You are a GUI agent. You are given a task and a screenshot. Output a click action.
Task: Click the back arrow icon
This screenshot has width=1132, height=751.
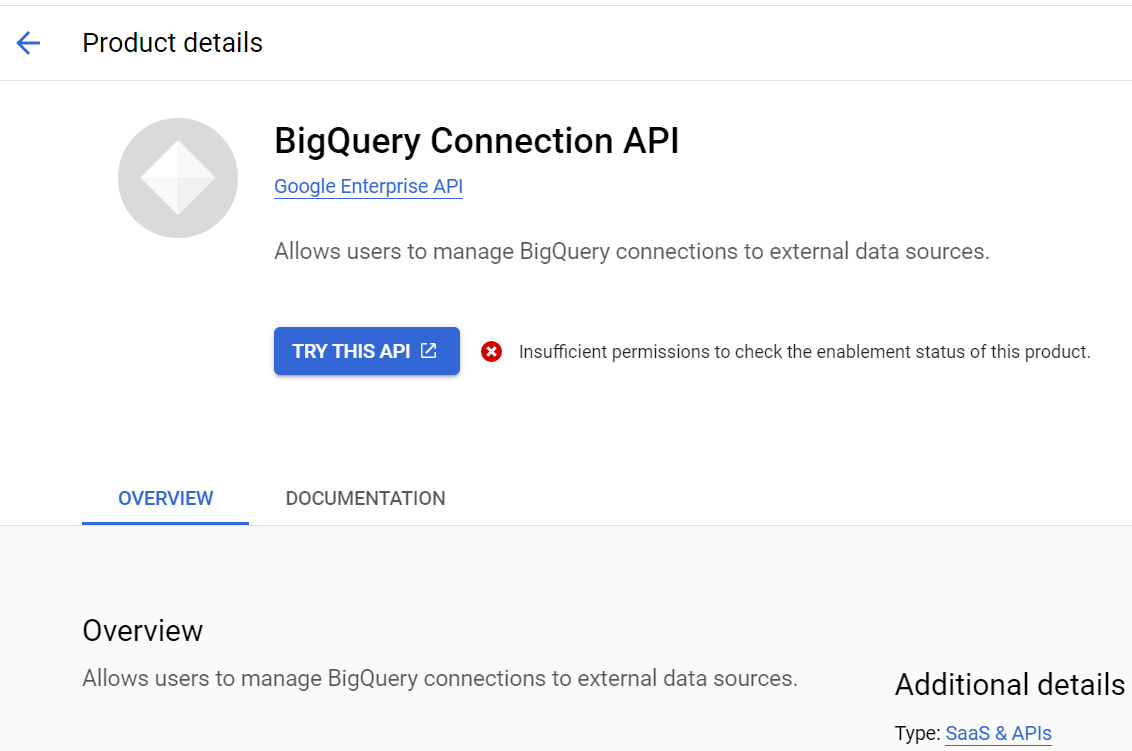click(28, 43)
